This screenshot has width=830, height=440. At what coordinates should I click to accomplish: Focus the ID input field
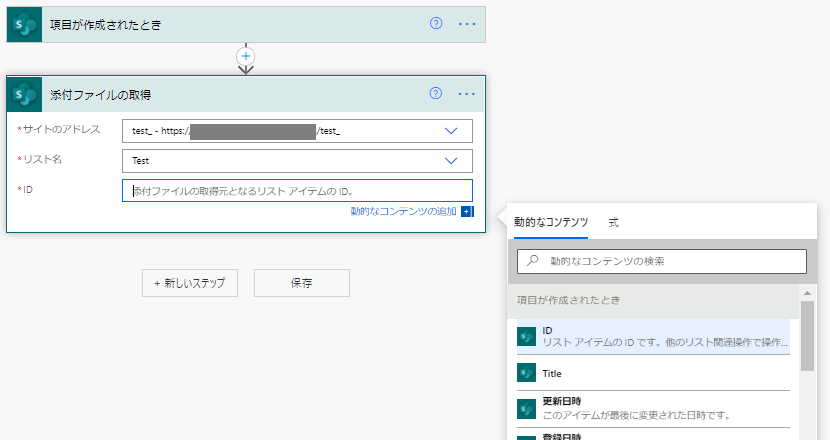(297, 191)
